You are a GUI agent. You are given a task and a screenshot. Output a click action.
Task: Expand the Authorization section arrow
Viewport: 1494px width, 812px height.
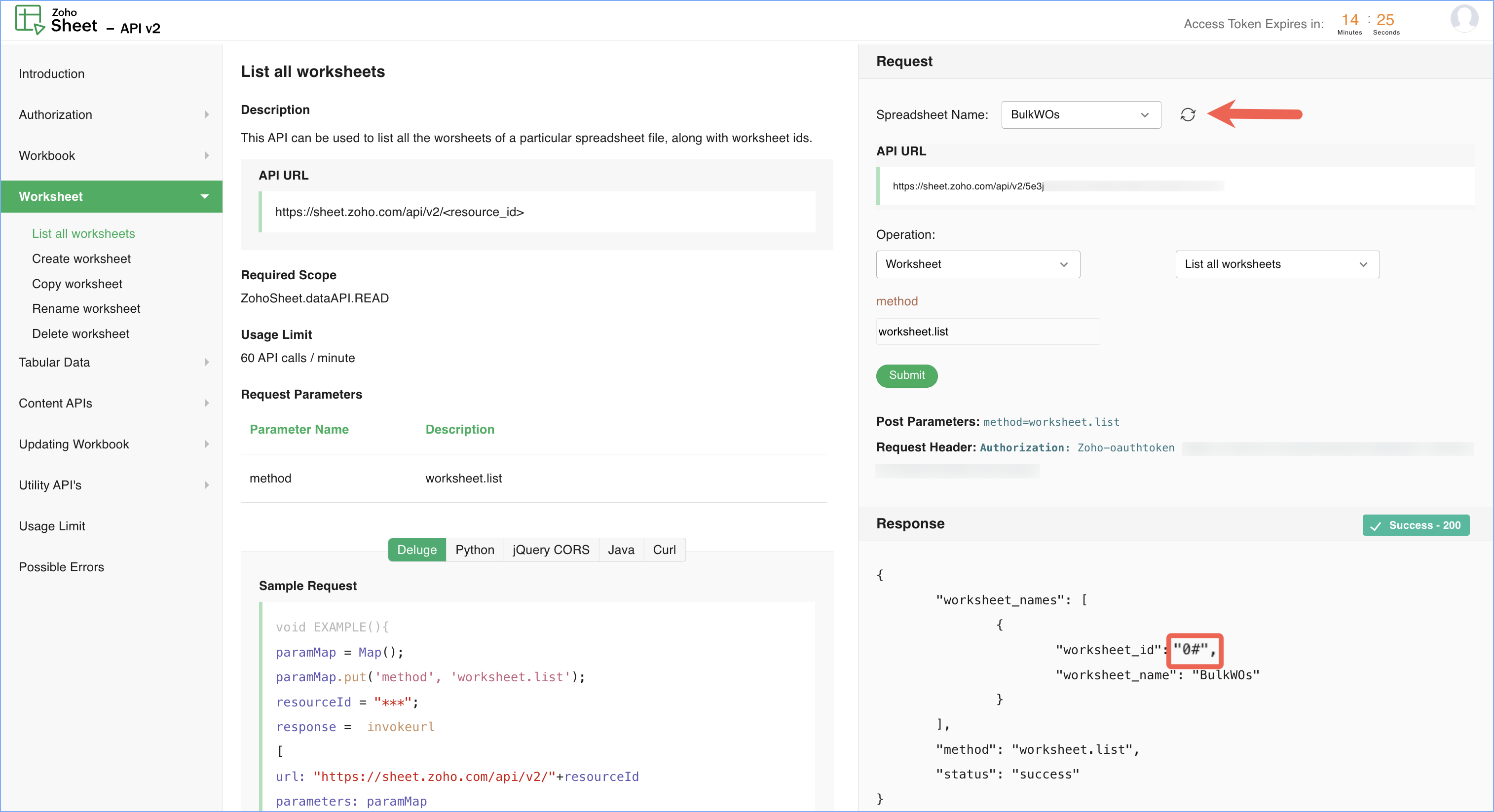[x=206, y=115]
